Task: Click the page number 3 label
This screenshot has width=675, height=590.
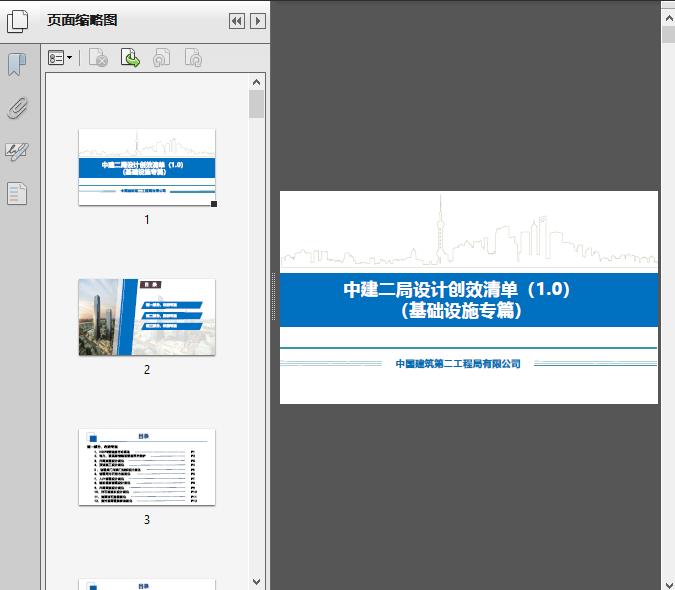Action: [x=147, y=520]
